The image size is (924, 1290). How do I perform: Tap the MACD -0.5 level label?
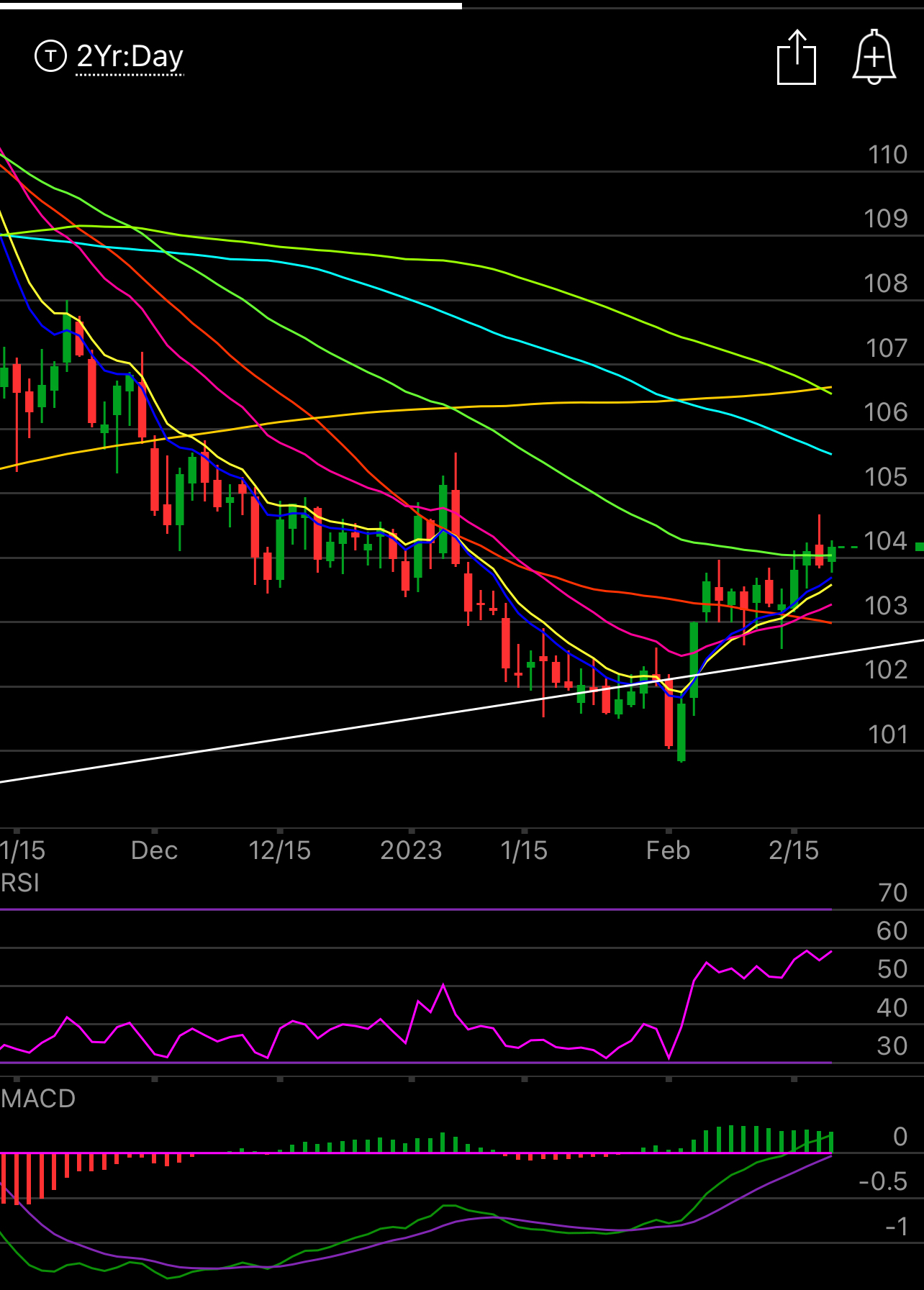point(883,1181)
